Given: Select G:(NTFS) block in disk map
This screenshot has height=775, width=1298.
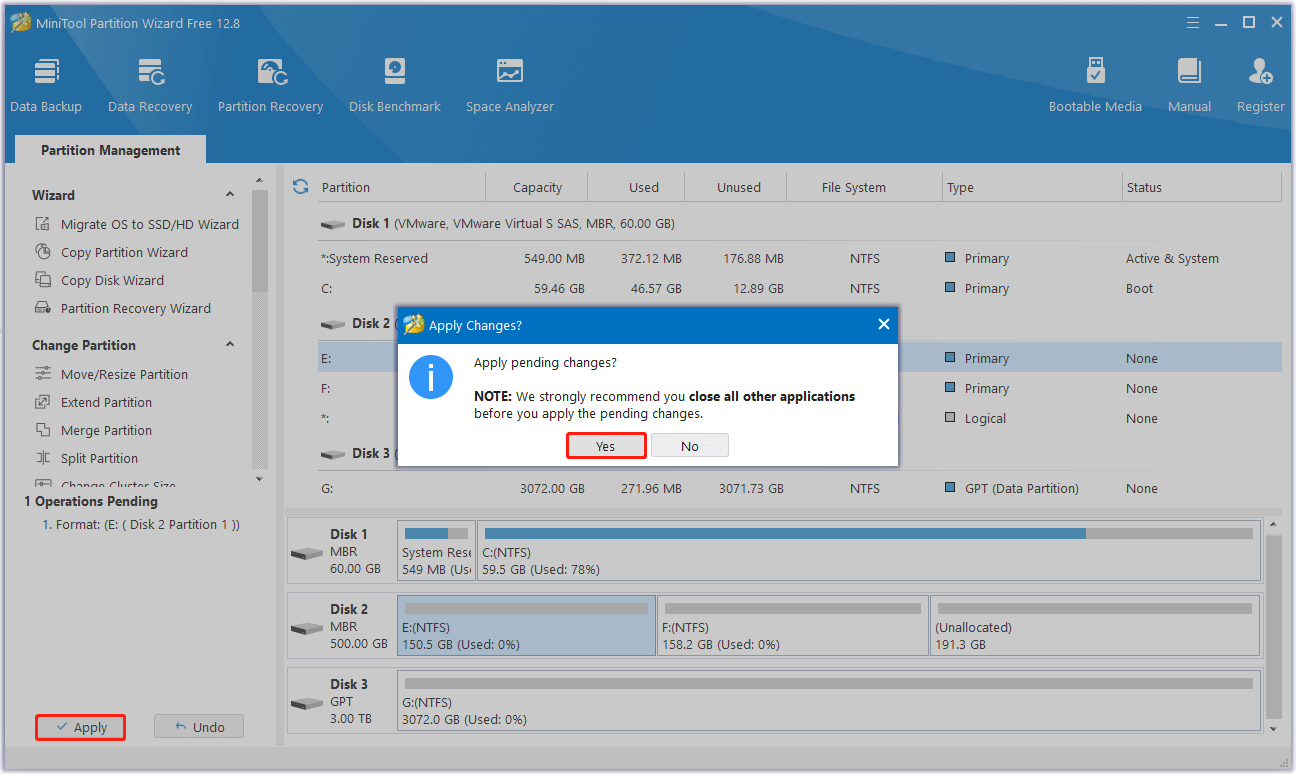Looking at the screenshot, I should [x=828, y=701].
